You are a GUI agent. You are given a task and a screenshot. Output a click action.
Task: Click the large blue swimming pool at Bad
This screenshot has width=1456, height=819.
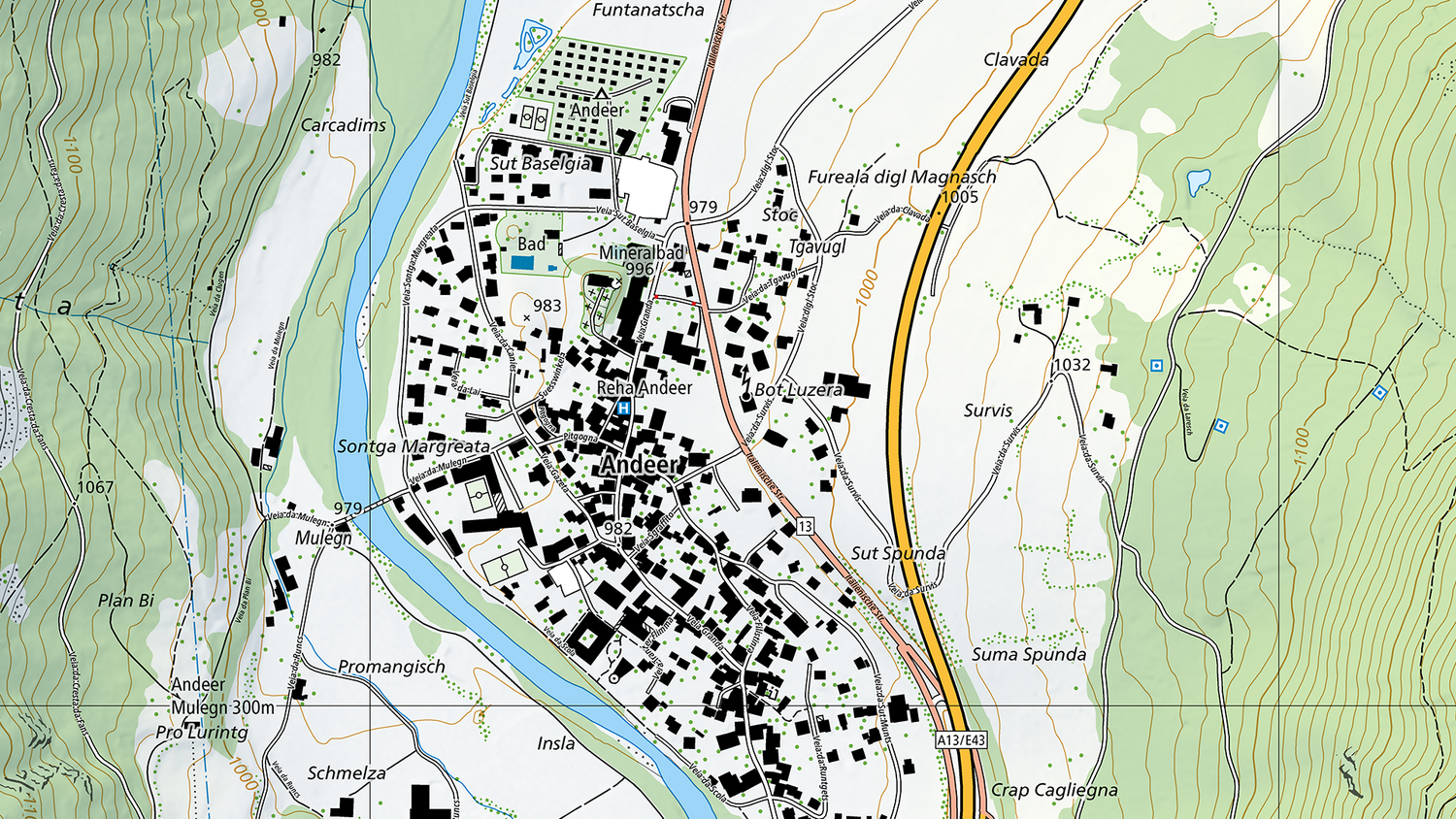click(522, 263)
